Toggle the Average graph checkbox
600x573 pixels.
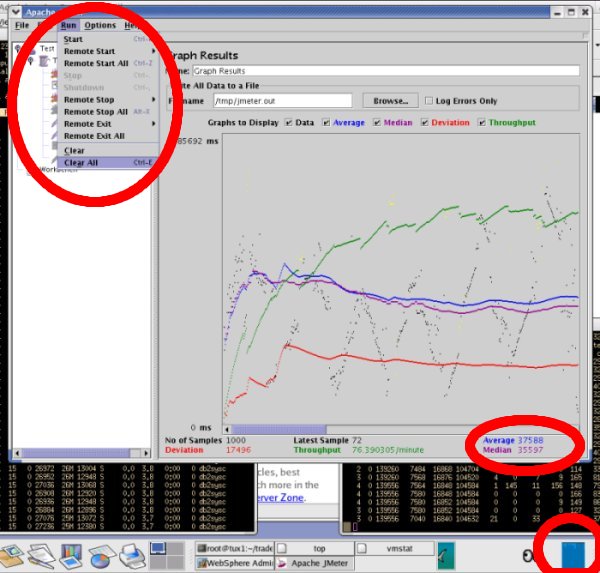(x=326, y=122)
